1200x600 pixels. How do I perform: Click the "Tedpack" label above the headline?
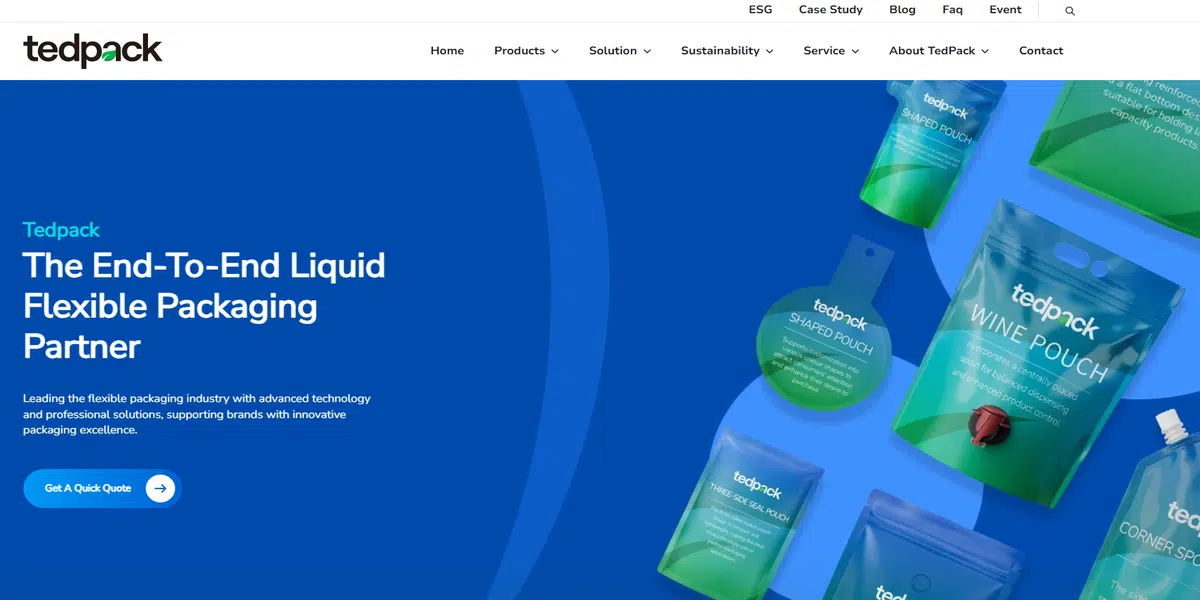click(x=61, y=230)
